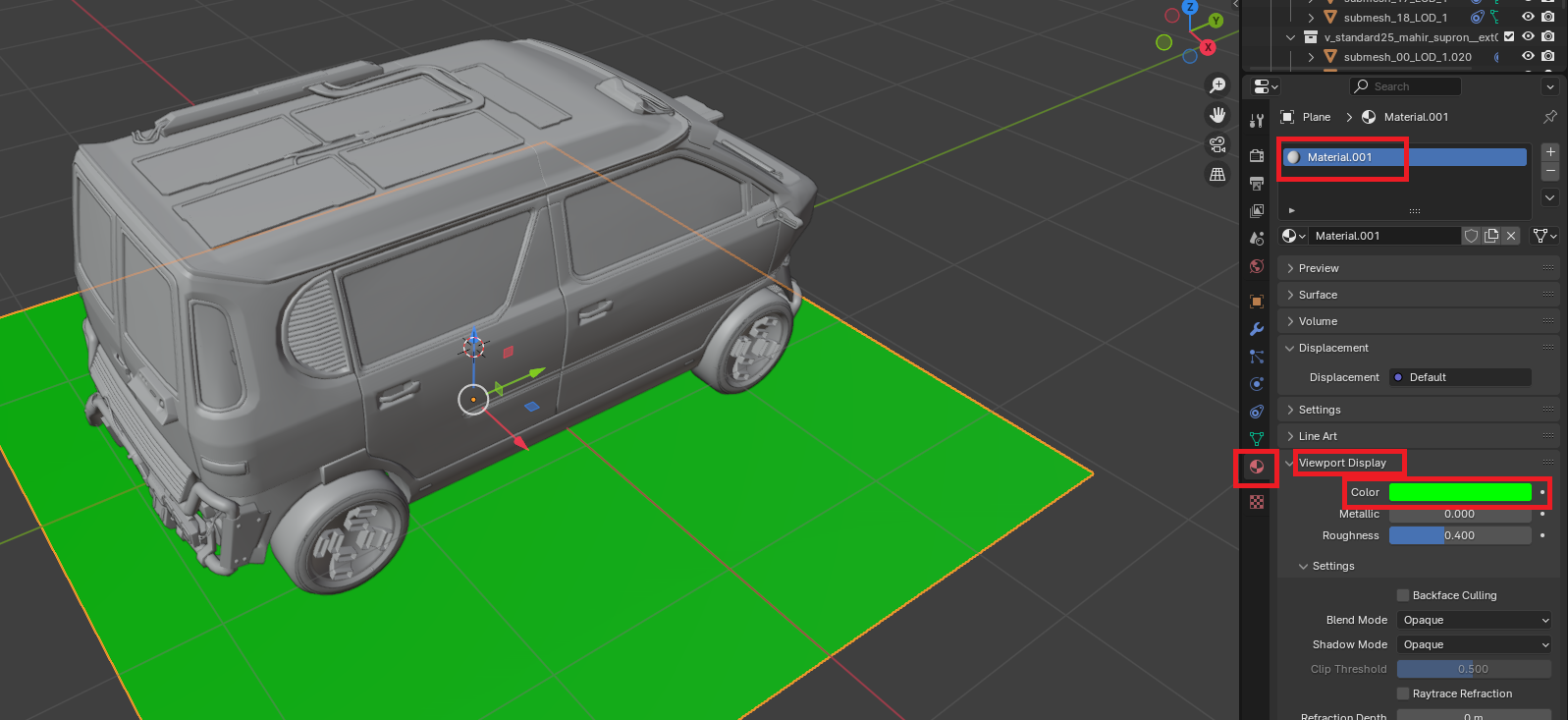Select the pan hand viewport tool

(1217, 115)
